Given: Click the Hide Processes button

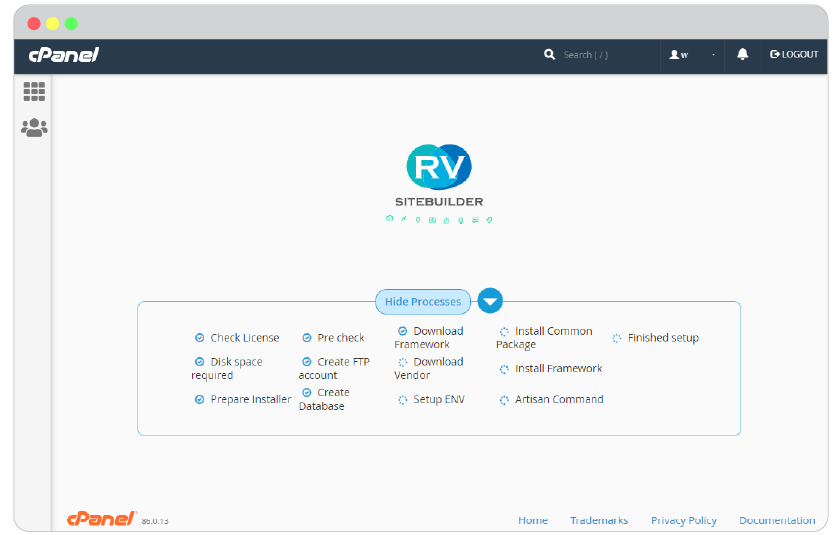Looking at the screenshot, I should (423, 302).
